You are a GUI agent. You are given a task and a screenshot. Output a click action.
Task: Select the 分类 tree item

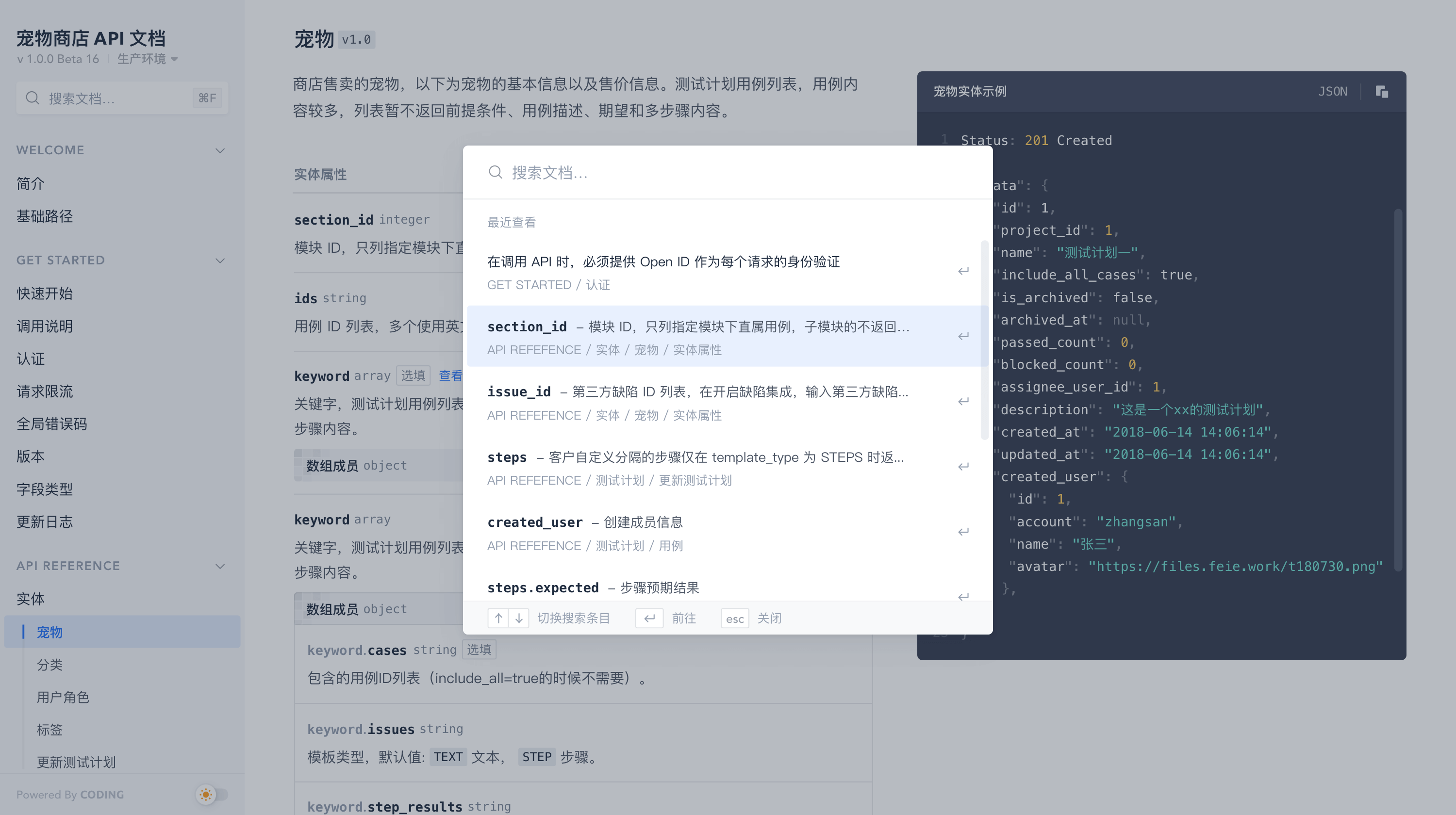tap(50, 665)
